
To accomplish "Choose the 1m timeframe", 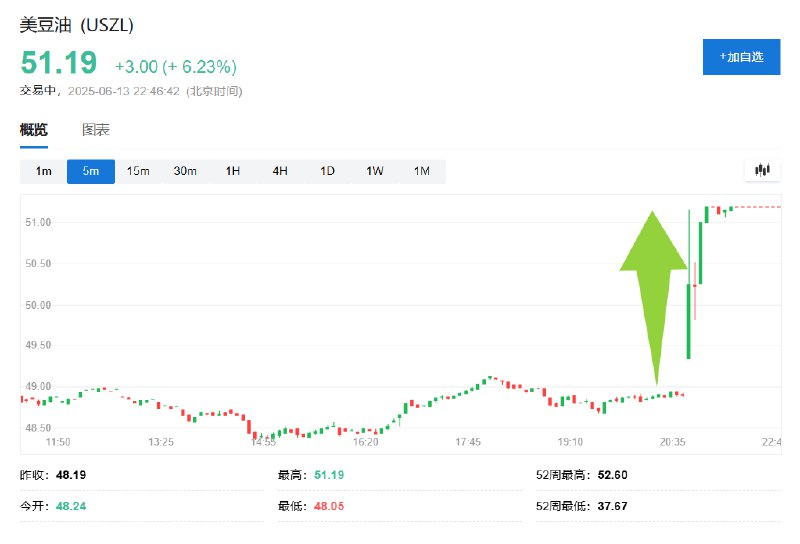I will coord(43,171).
